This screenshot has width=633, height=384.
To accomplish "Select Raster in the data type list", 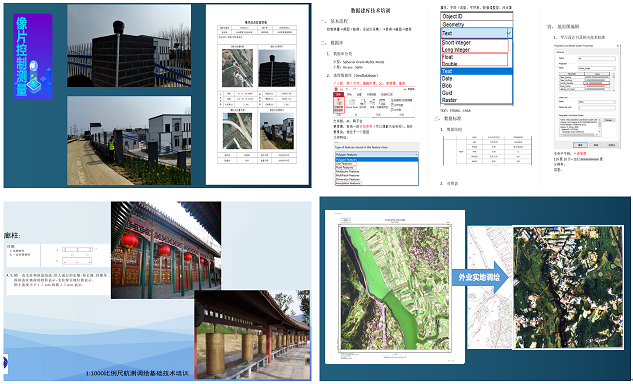I will click(449, 100).
